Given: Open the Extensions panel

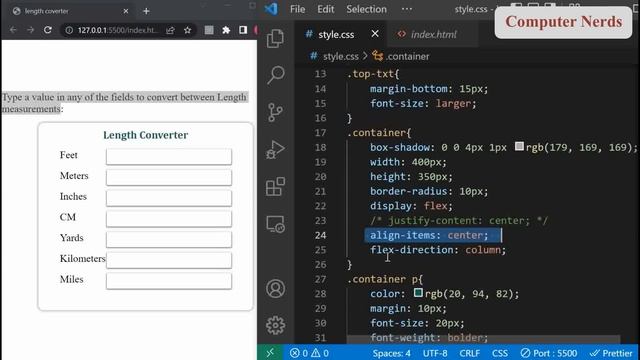Looking at the screenshot, I should pos(276,187).
